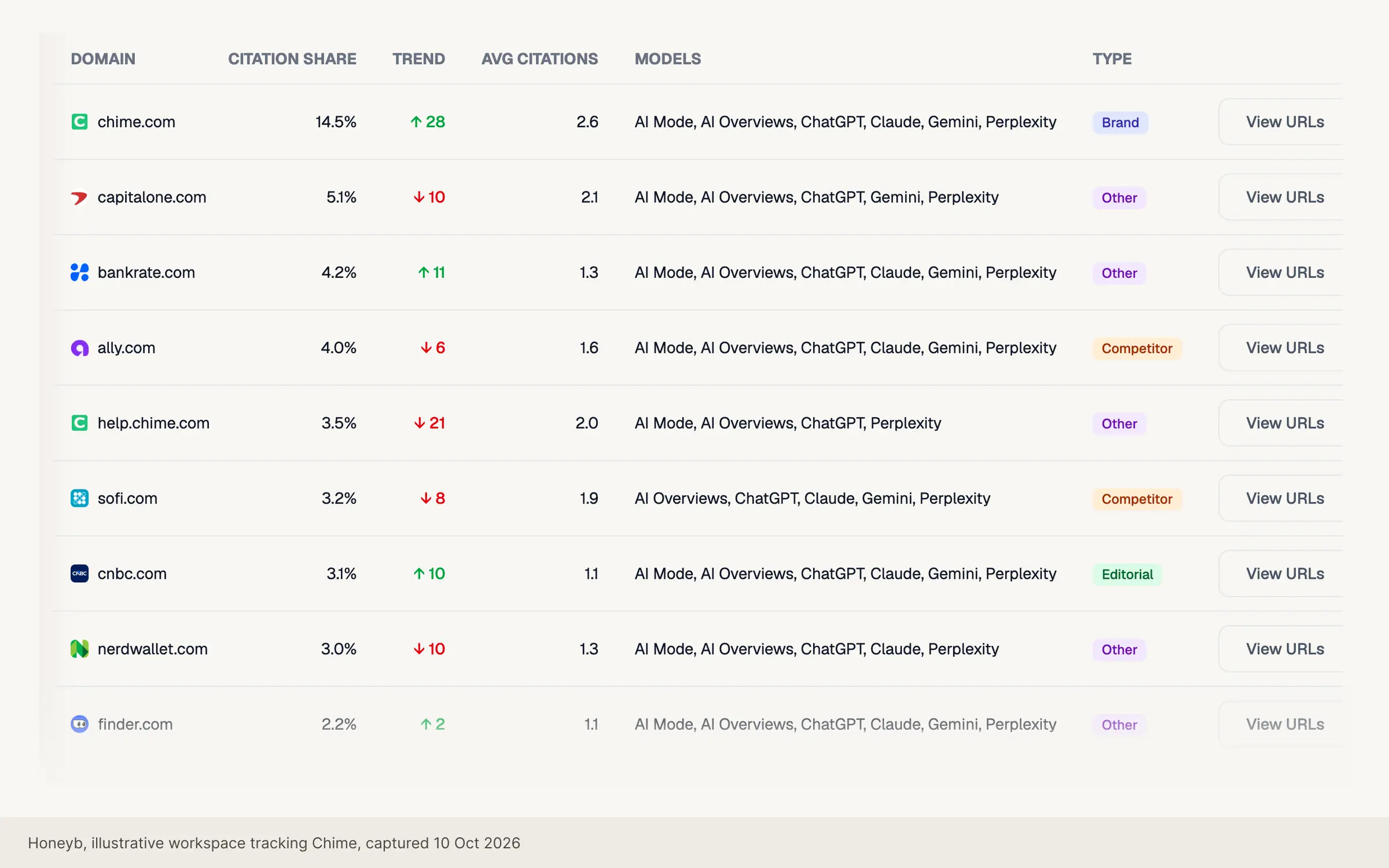Viewport: 1389px width, 868px height.
Task: Click the cnbc.com logo icon
Action: click(x=79, y=573)
